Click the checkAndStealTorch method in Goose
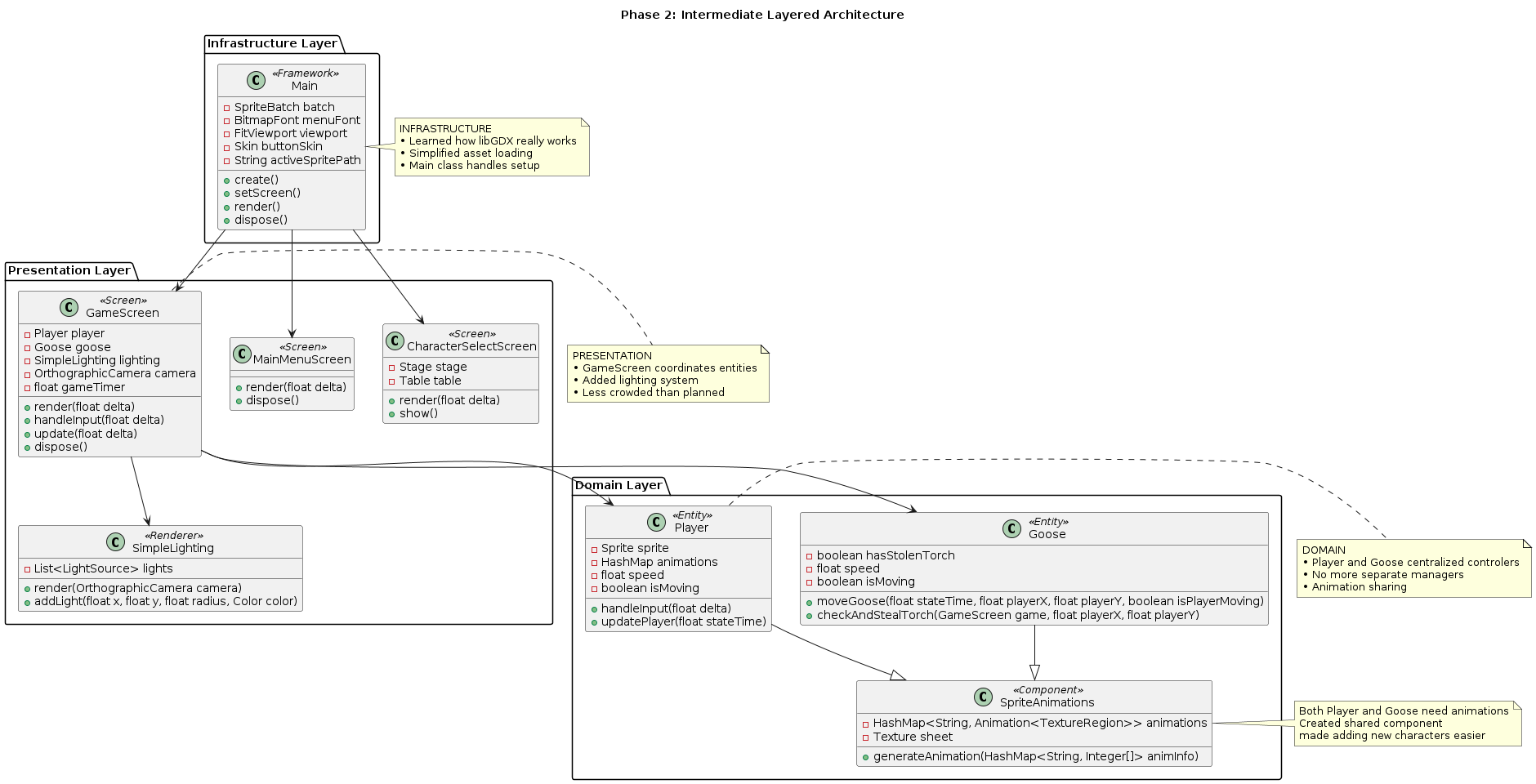This screenshot has width=1536, height=784. (x=1007, y=615)
